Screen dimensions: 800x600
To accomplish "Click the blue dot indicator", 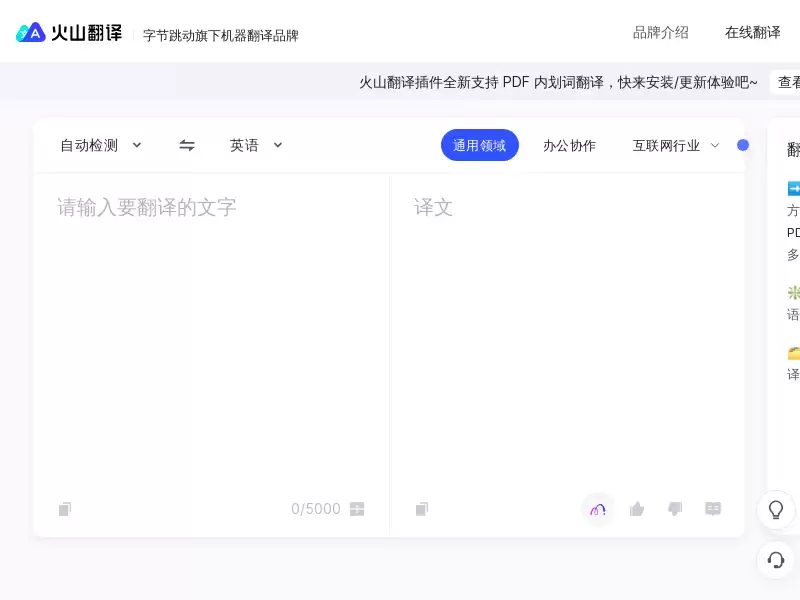I will (x=743, y=145).
